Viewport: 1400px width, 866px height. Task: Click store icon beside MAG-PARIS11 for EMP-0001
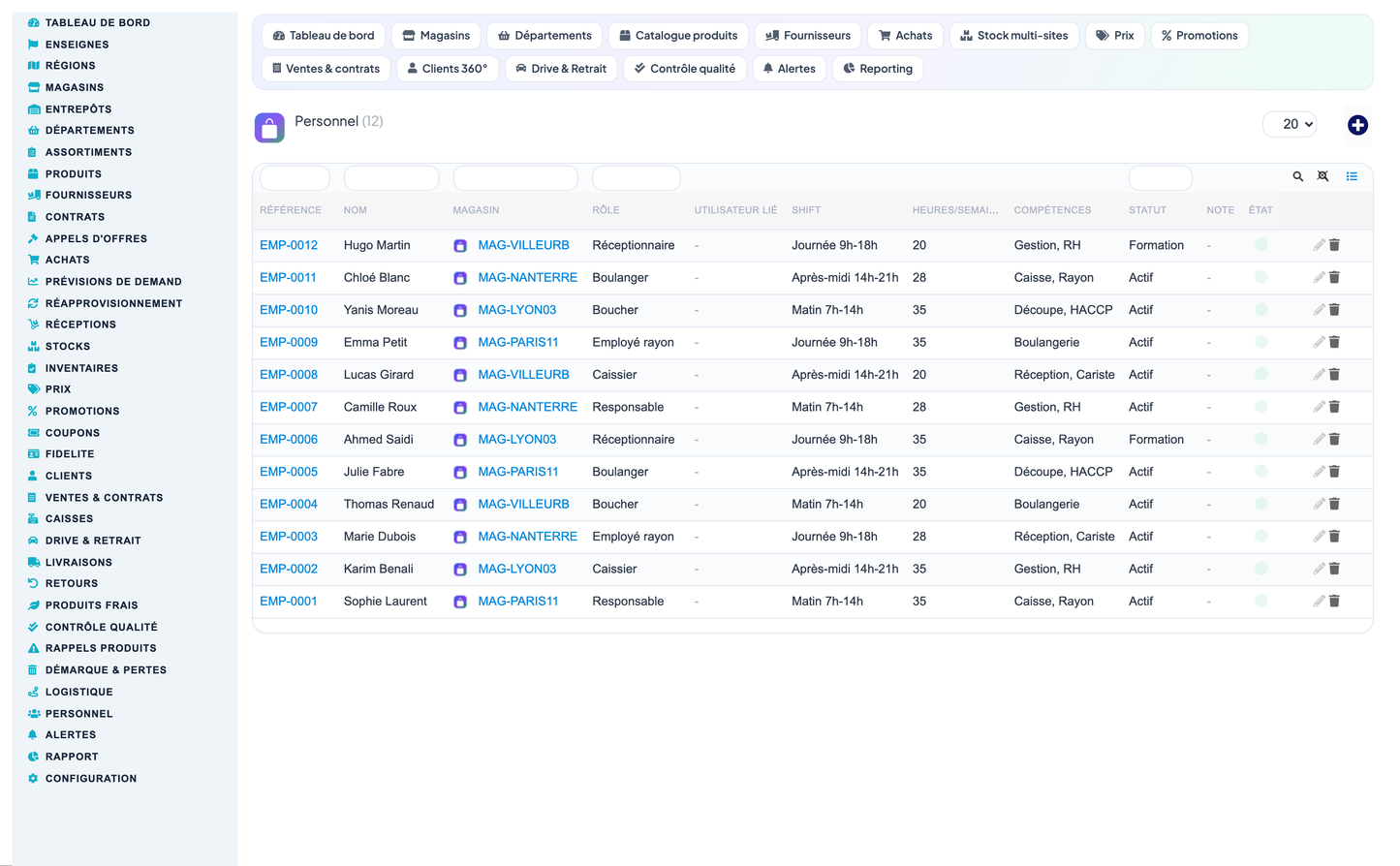point(460,602)
